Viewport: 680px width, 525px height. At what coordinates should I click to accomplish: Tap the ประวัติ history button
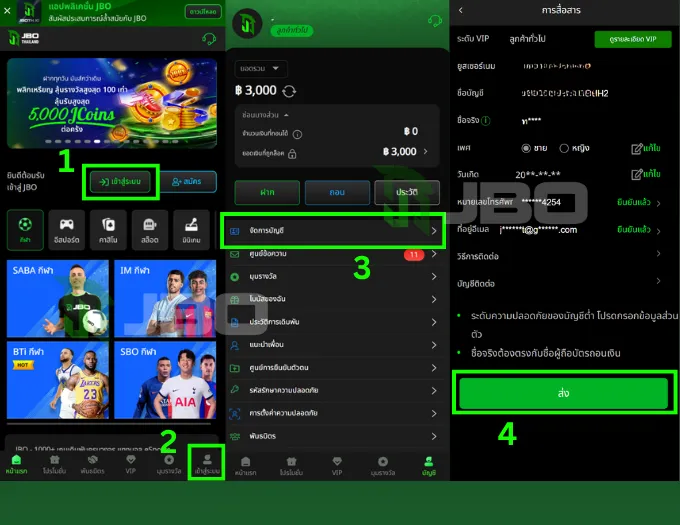tap(407, 192)
